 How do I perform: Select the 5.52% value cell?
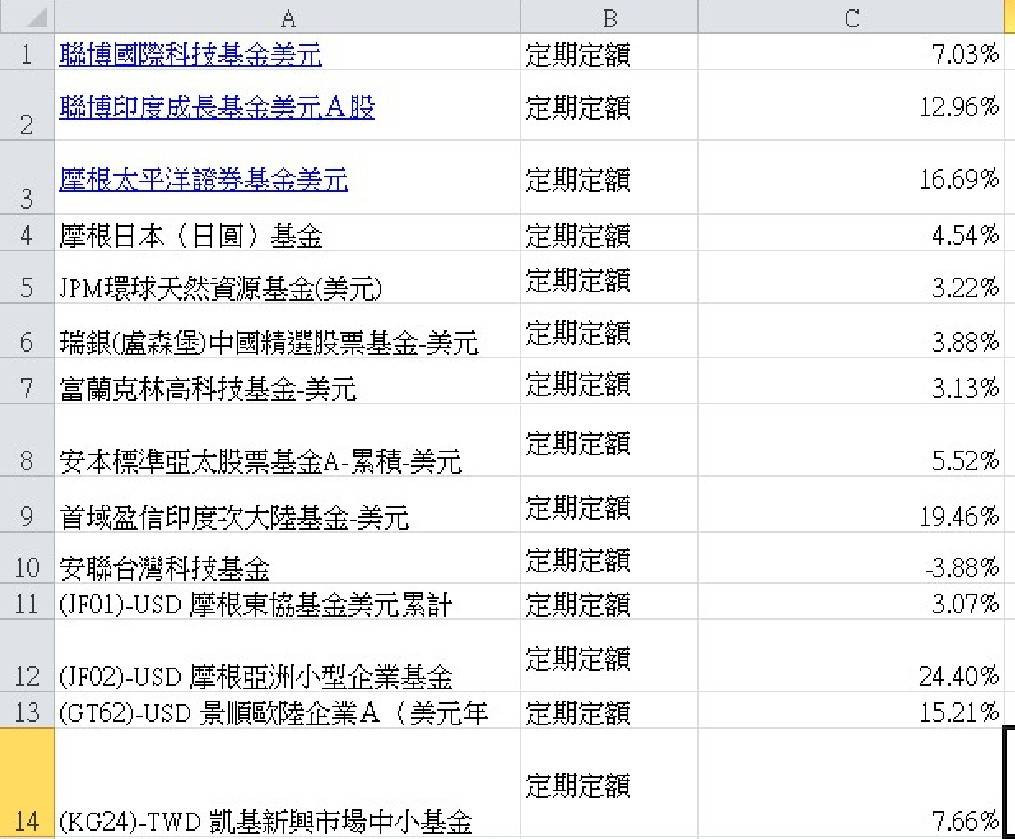coord(851,441)
